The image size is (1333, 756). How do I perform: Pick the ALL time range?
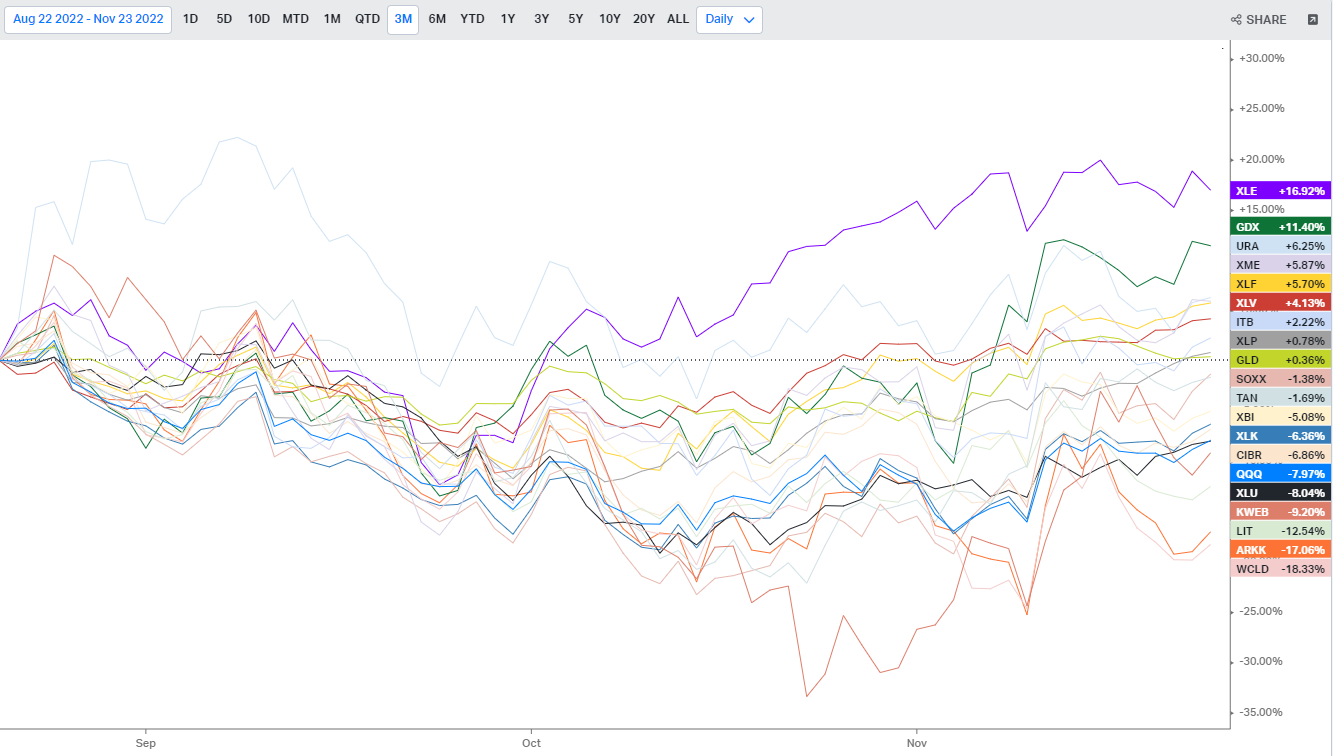678,20
